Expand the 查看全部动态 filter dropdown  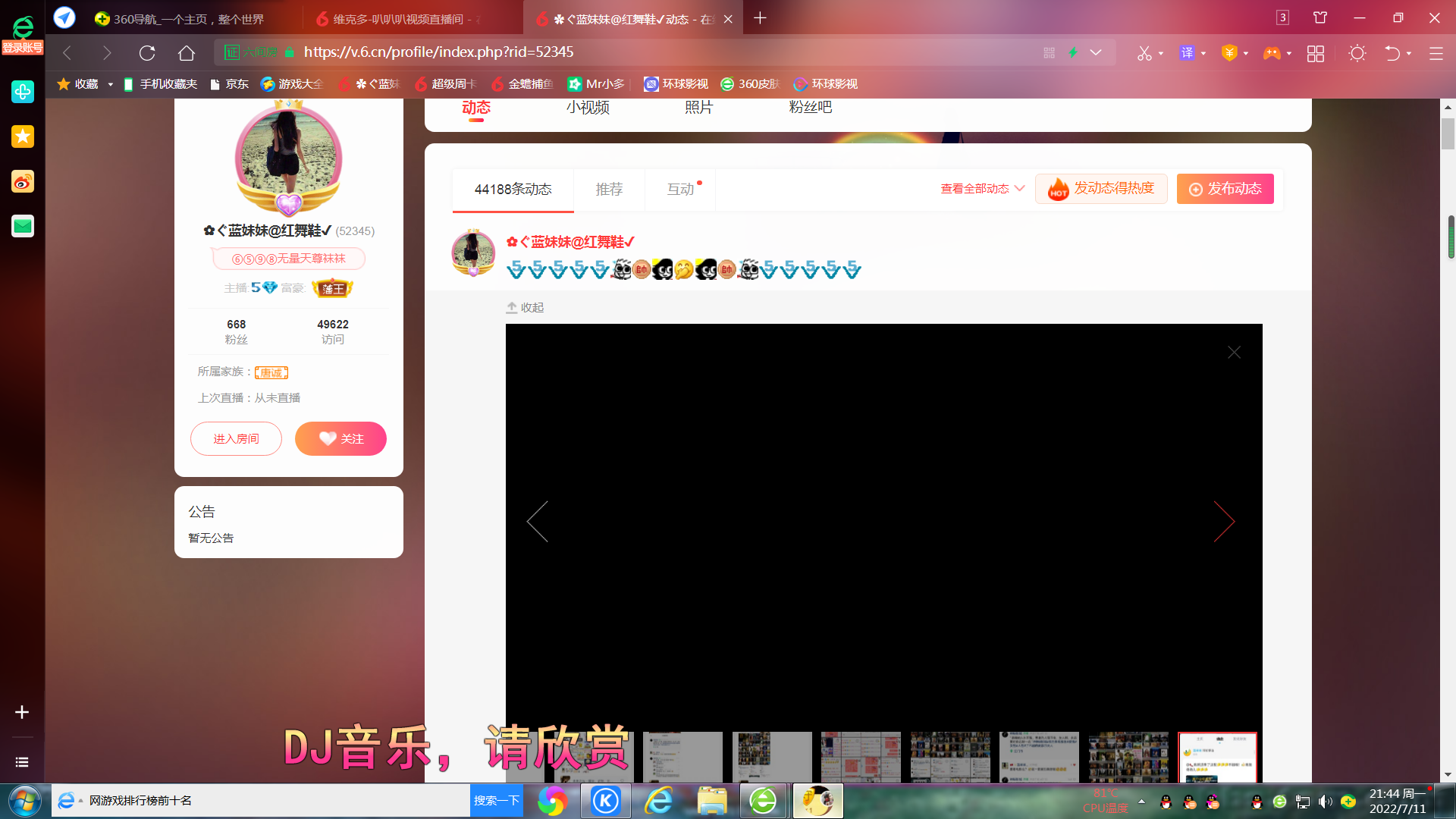coord(983,189)
